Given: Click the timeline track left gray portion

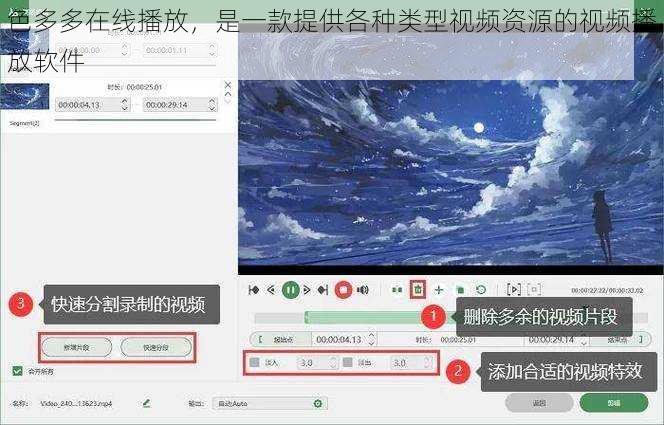Looking at the screenshot, I should [279, 317].
